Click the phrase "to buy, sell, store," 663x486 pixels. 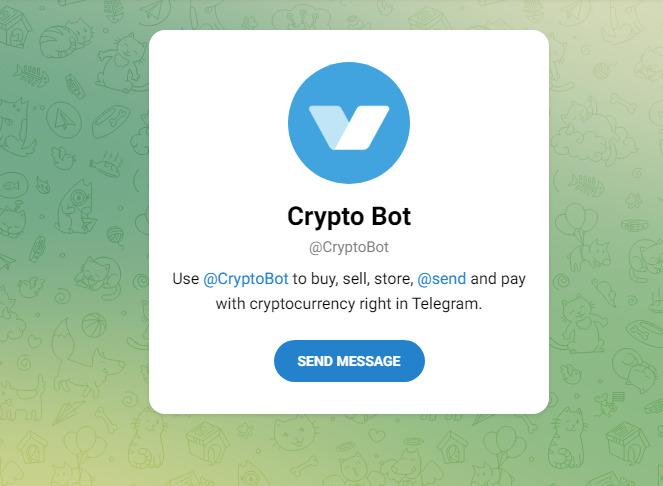[353, 279]
